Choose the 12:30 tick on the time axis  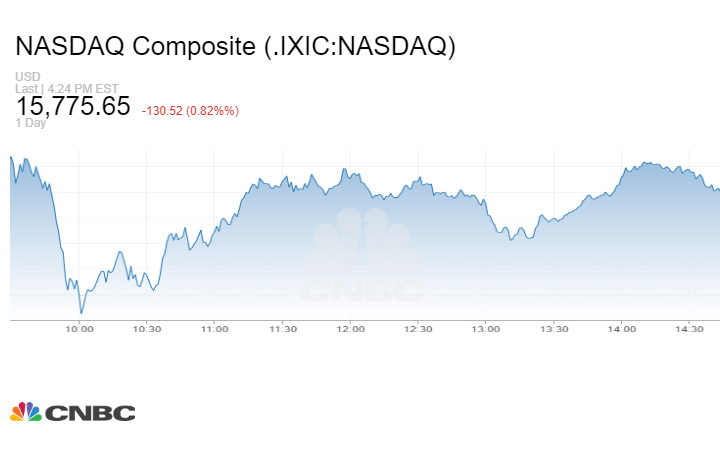(418, 329)
